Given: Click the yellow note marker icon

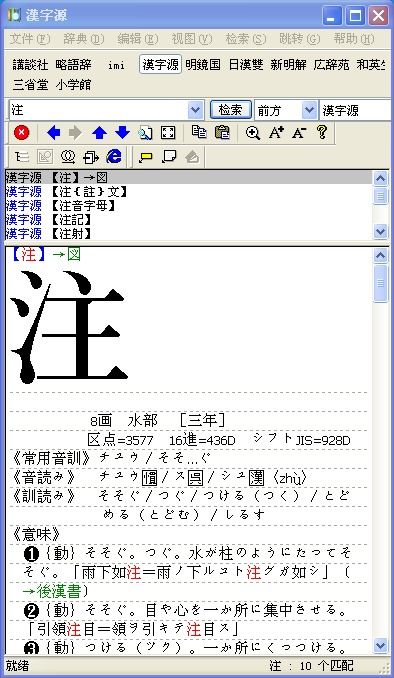Looking at the screenshot, I should [145, 157].
